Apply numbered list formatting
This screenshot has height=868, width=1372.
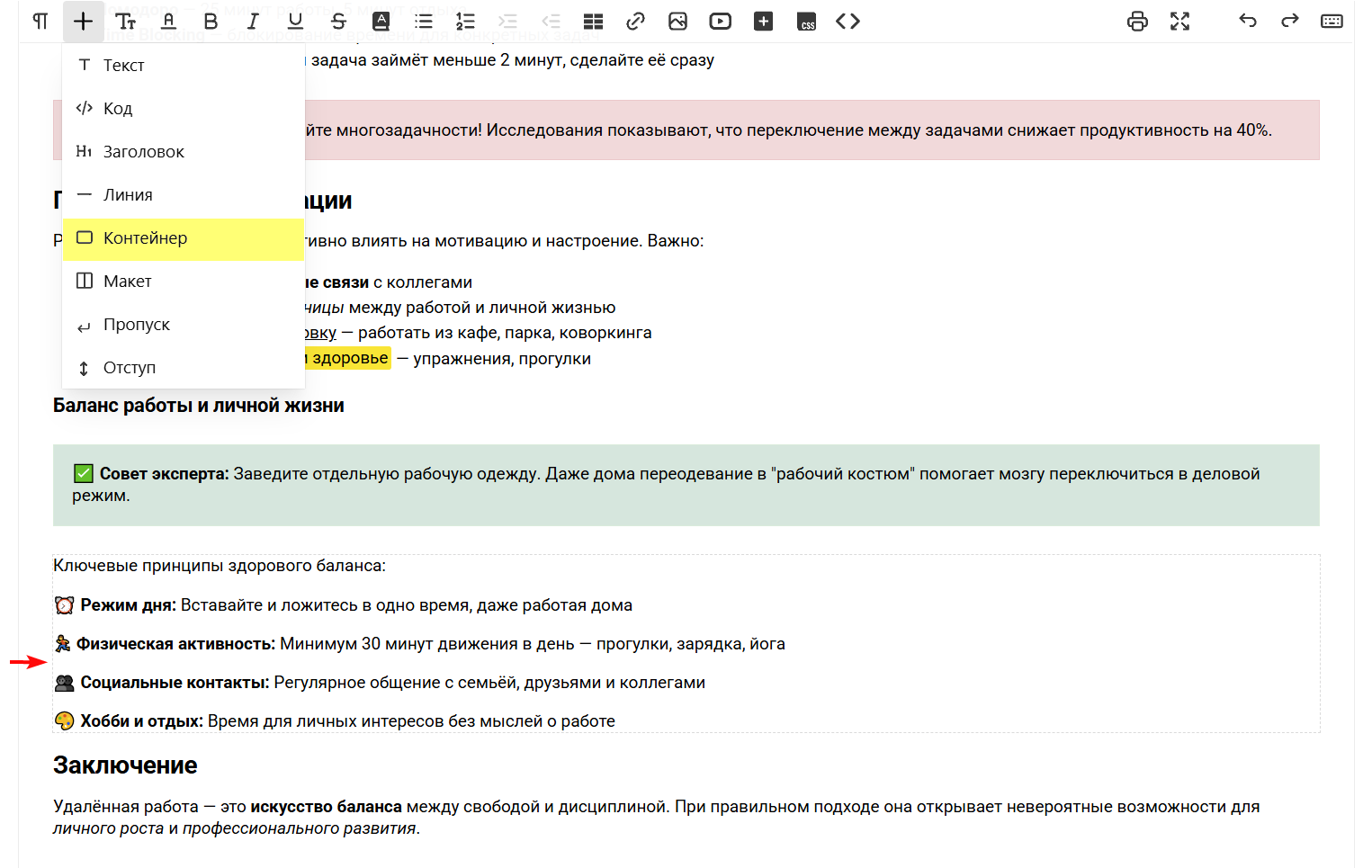click(466, 22)
